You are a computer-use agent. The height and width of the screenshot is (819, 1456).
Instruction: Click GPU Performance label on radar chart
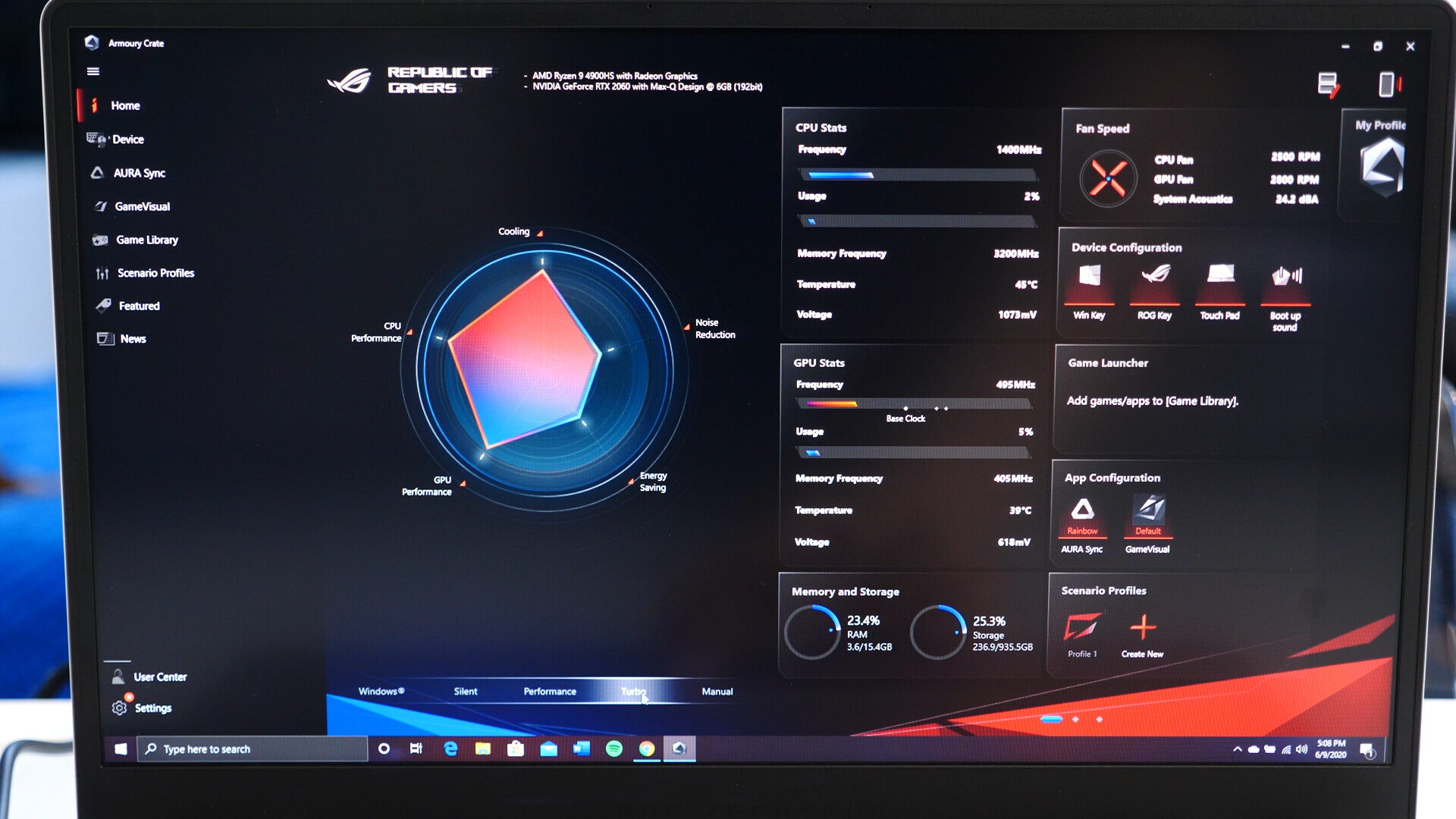[x=427, y=486]
